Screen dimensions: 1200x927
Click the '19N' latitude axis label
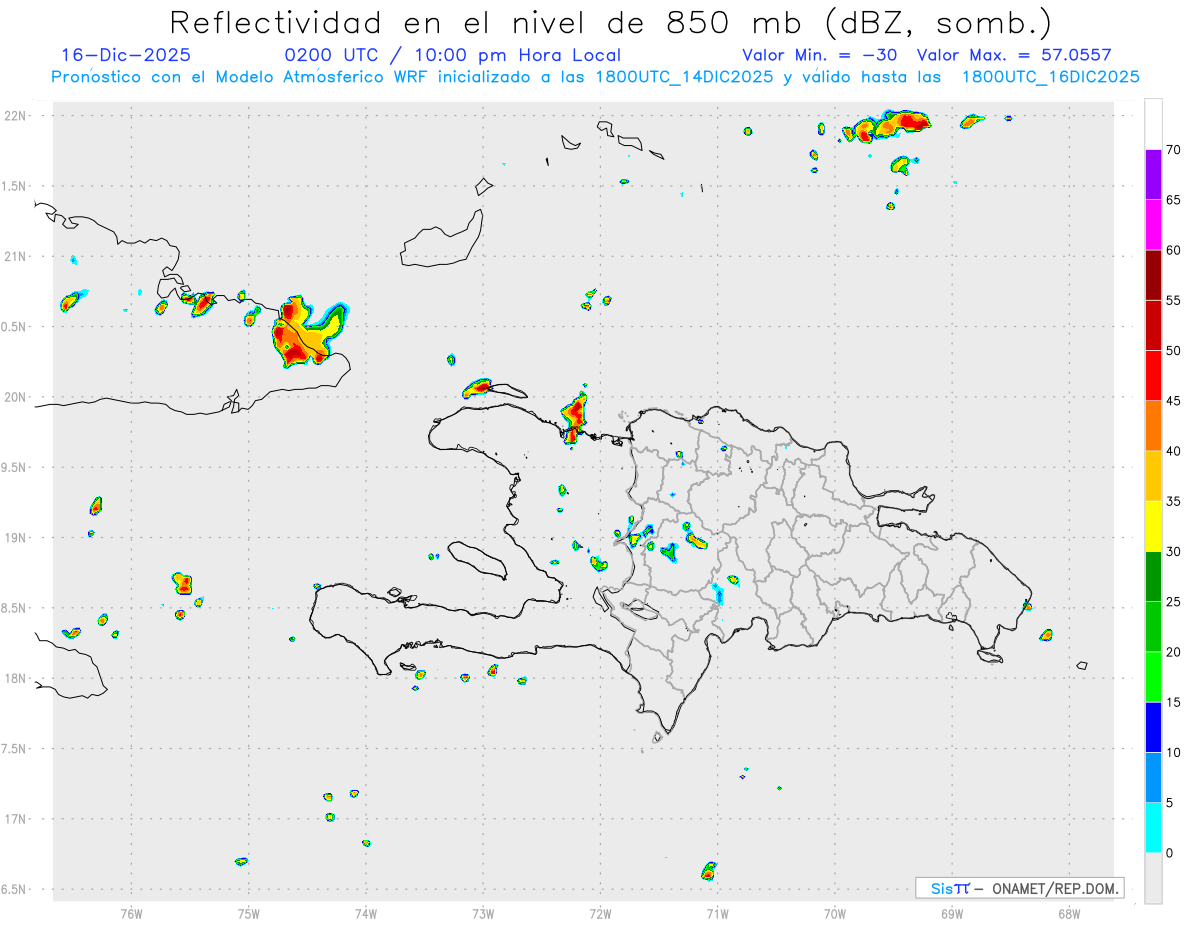(x=15, y=537)
